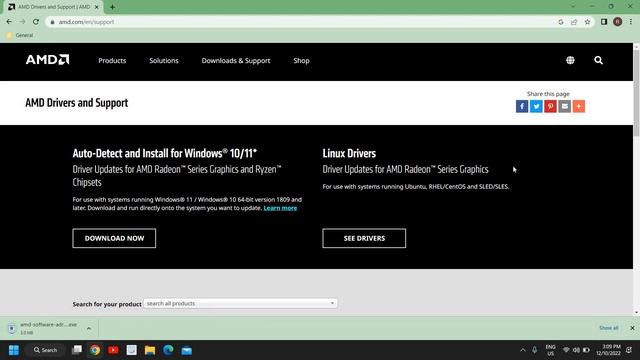Viewport: 640px width, 360px height.
Task: Expand the search all products dropdown
Action: click(240, 303)
